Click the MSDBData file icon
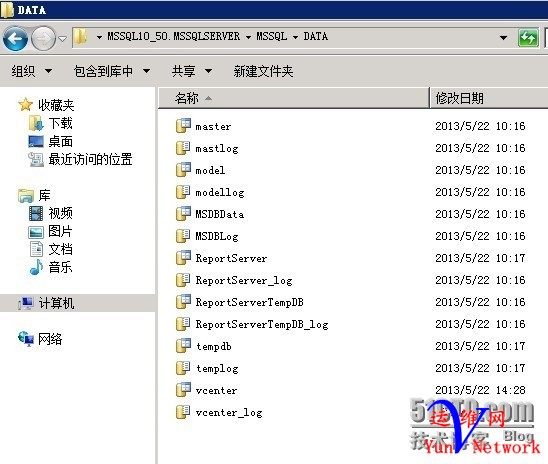Screen dimensions: 548x464 point(183,214)
